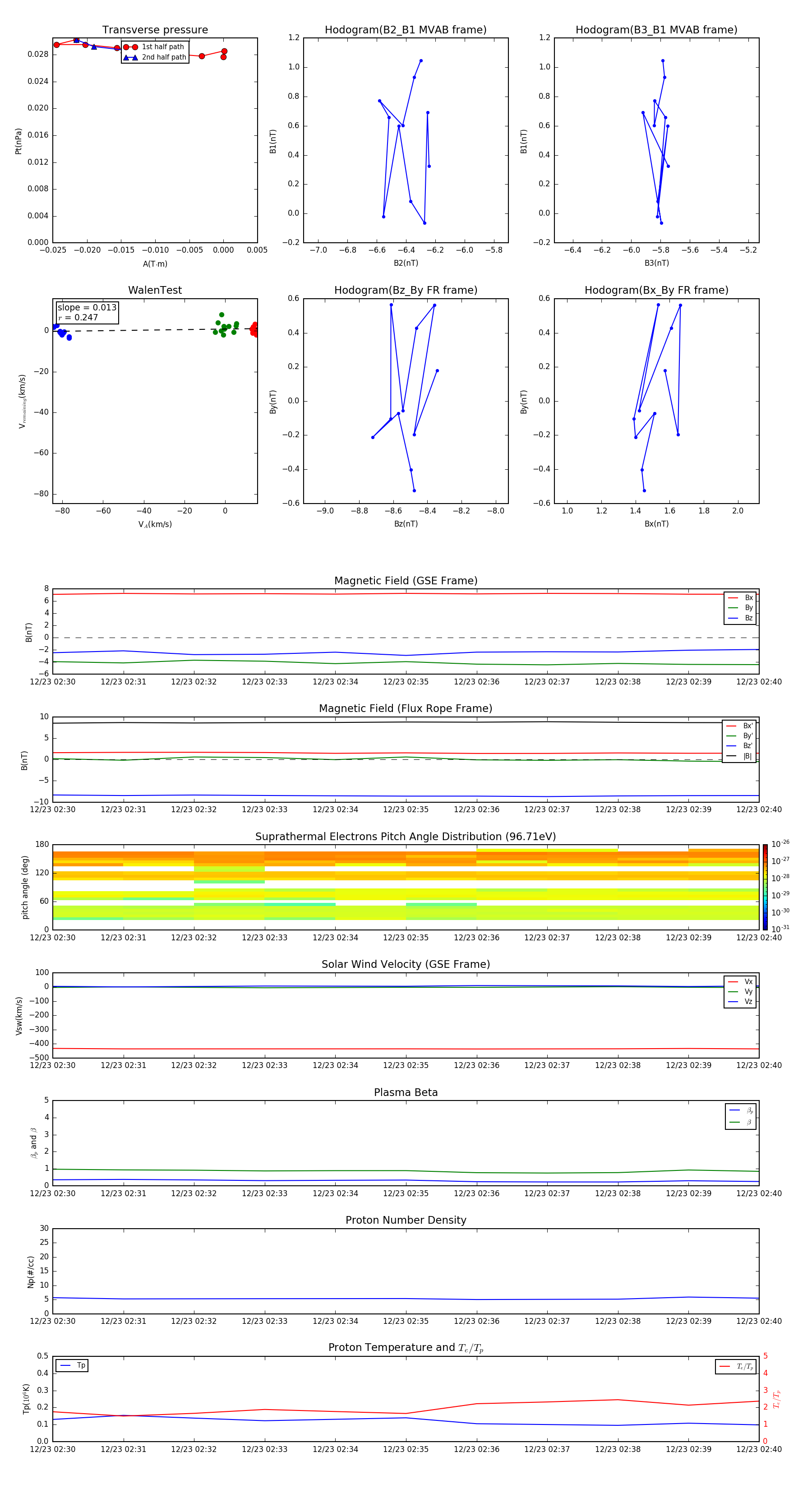Click the "WalenTest" plot title
Viewport: 812px width, 1489px height.
155,290
